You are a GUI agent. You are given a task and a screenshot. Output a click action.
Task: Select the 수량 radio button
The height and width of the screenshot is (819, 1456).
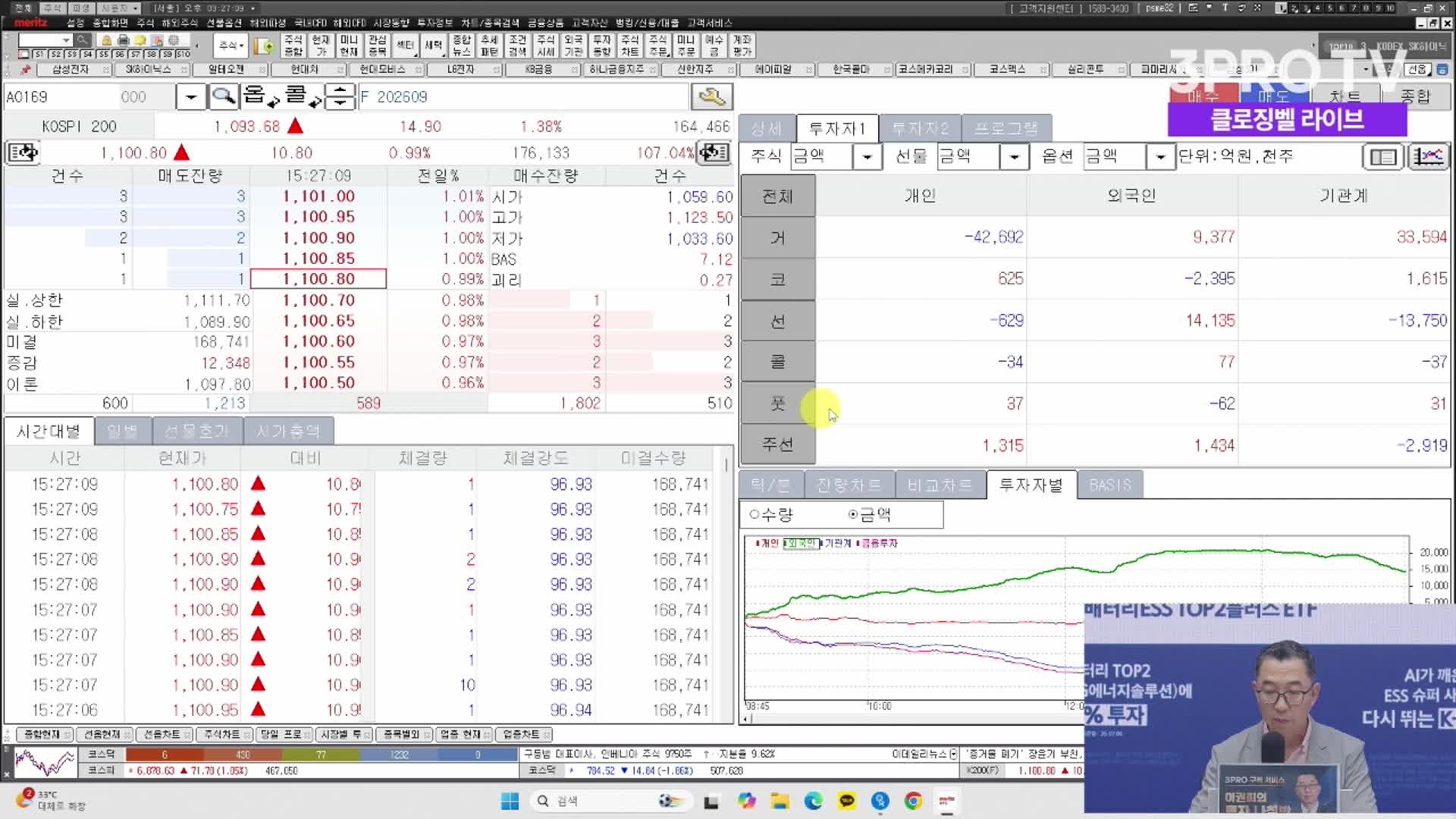pyautogui.click(x=755, y=515)
